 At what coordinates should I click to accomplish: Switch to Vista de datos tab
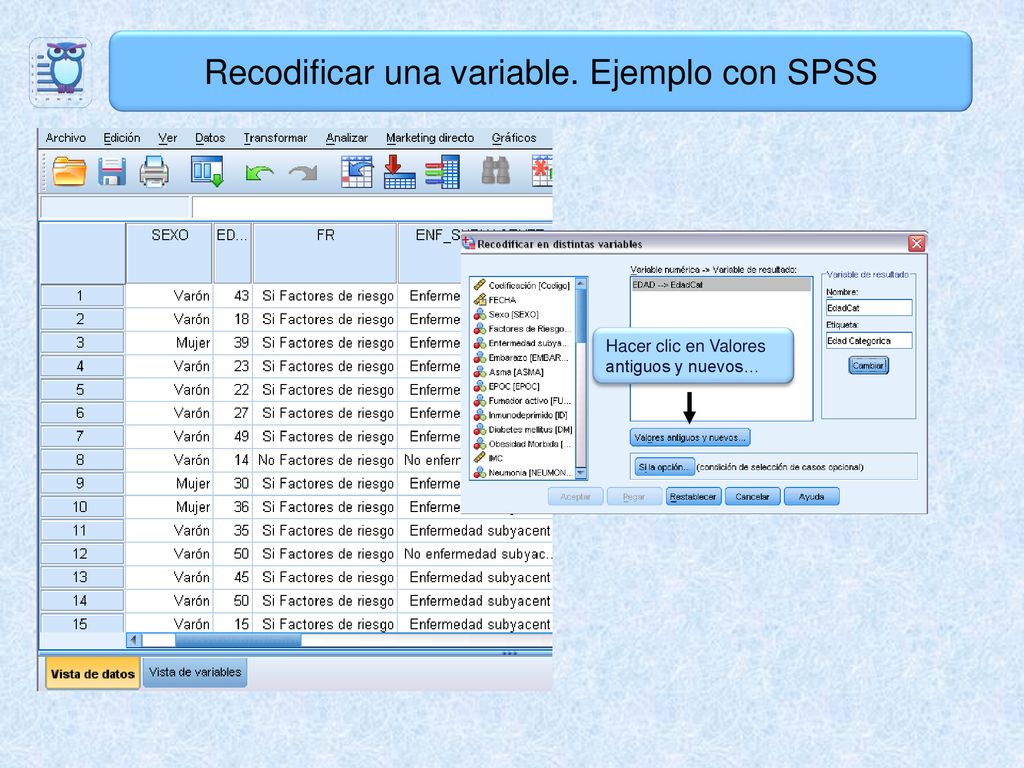(x=93, y=673)
